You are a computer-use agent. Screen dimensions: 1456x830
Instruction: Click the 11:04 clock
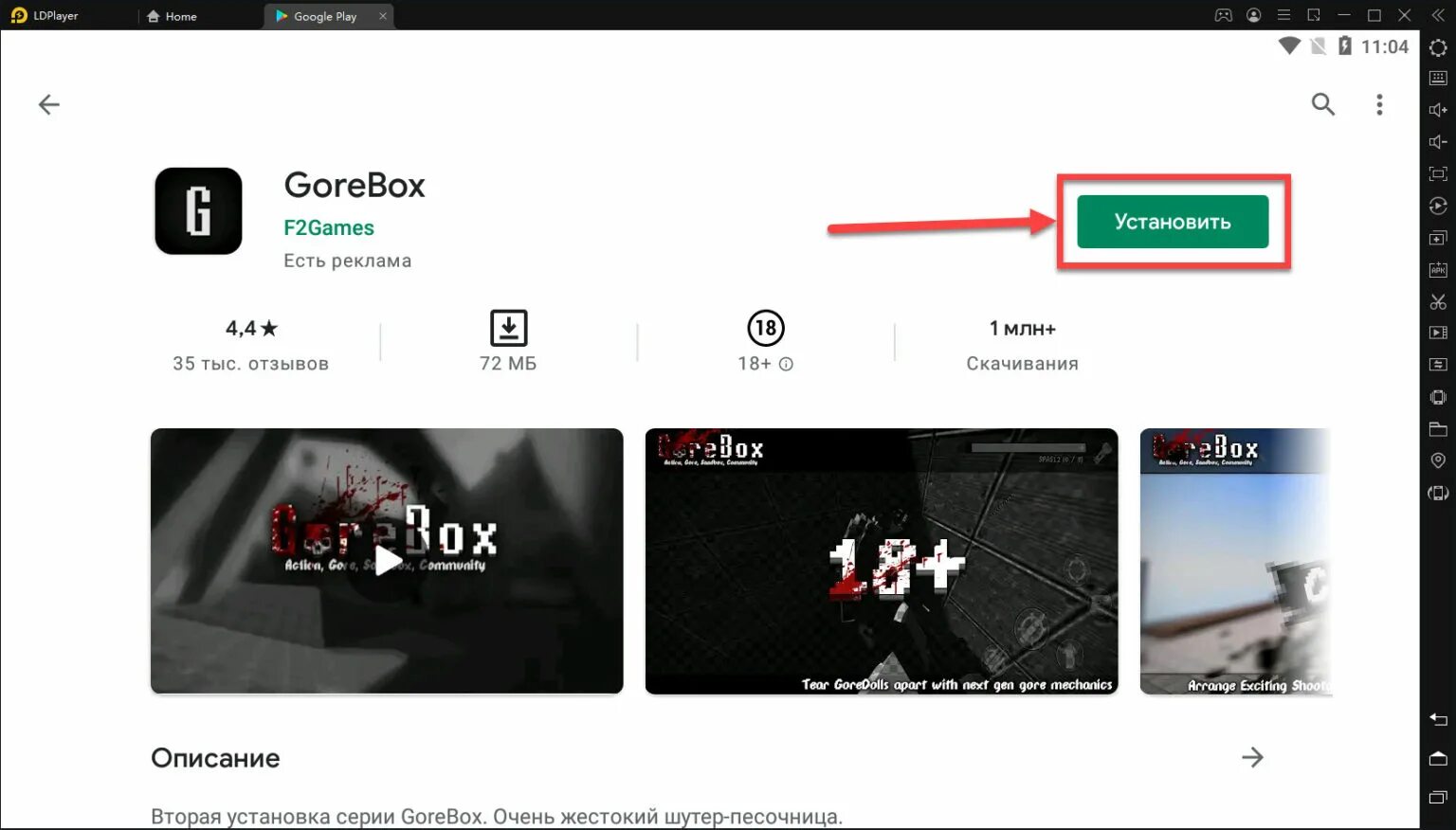pyautogui.click(x=1385, y=46)
